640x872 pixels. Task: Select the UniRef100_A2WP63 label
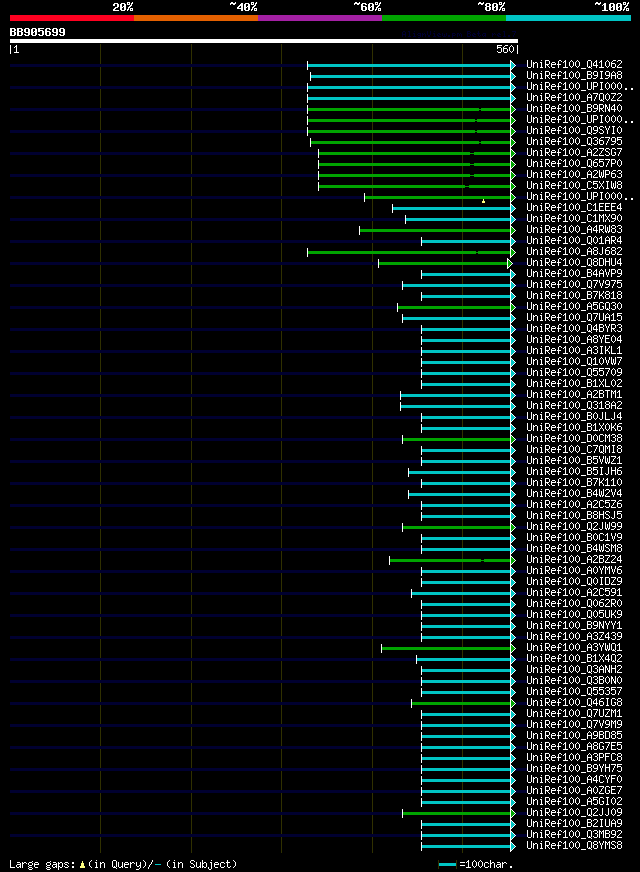pyautogui.click(x=574, y=175)
